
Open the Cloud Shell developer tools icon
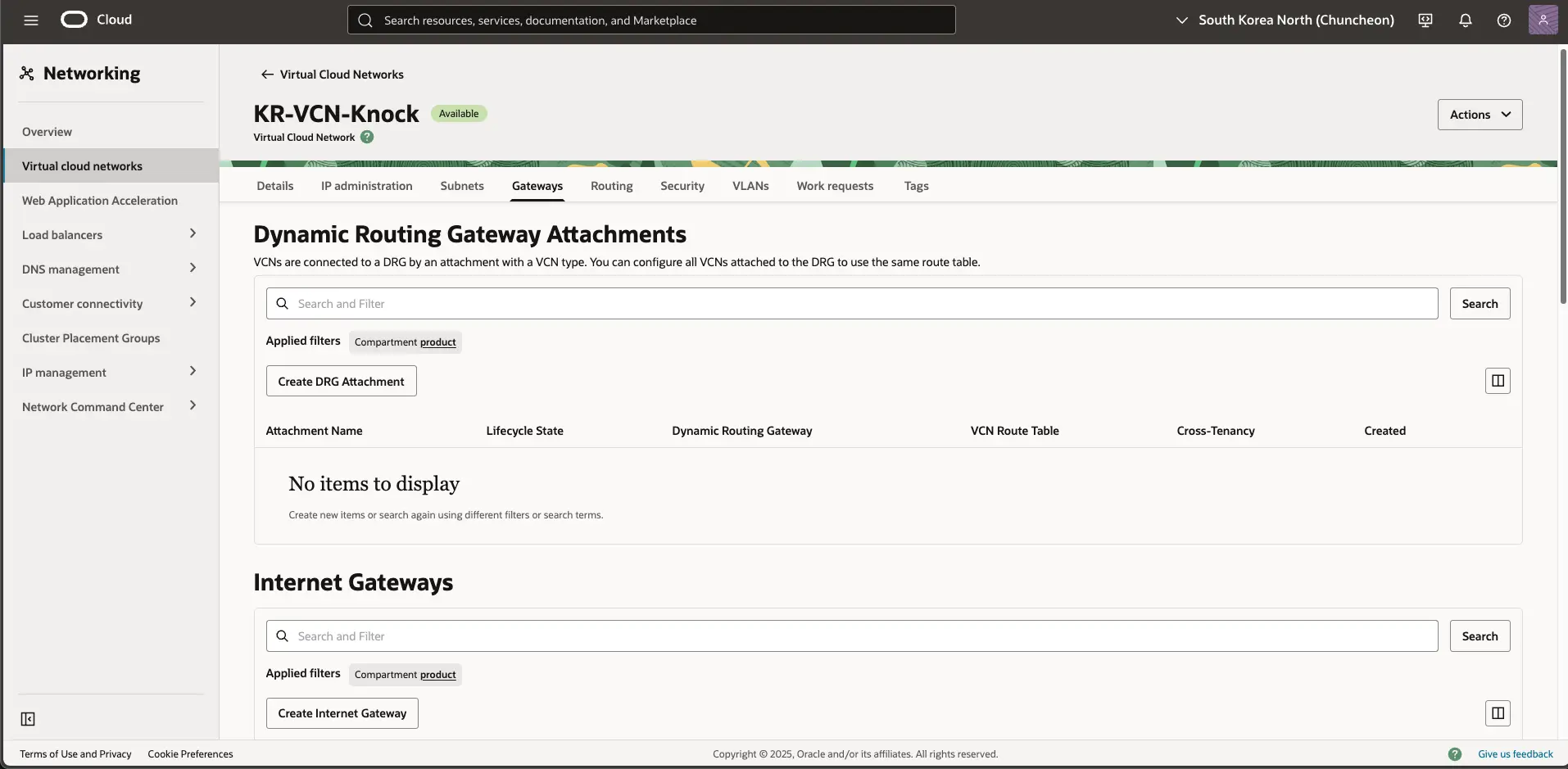tap(1425, 20)
